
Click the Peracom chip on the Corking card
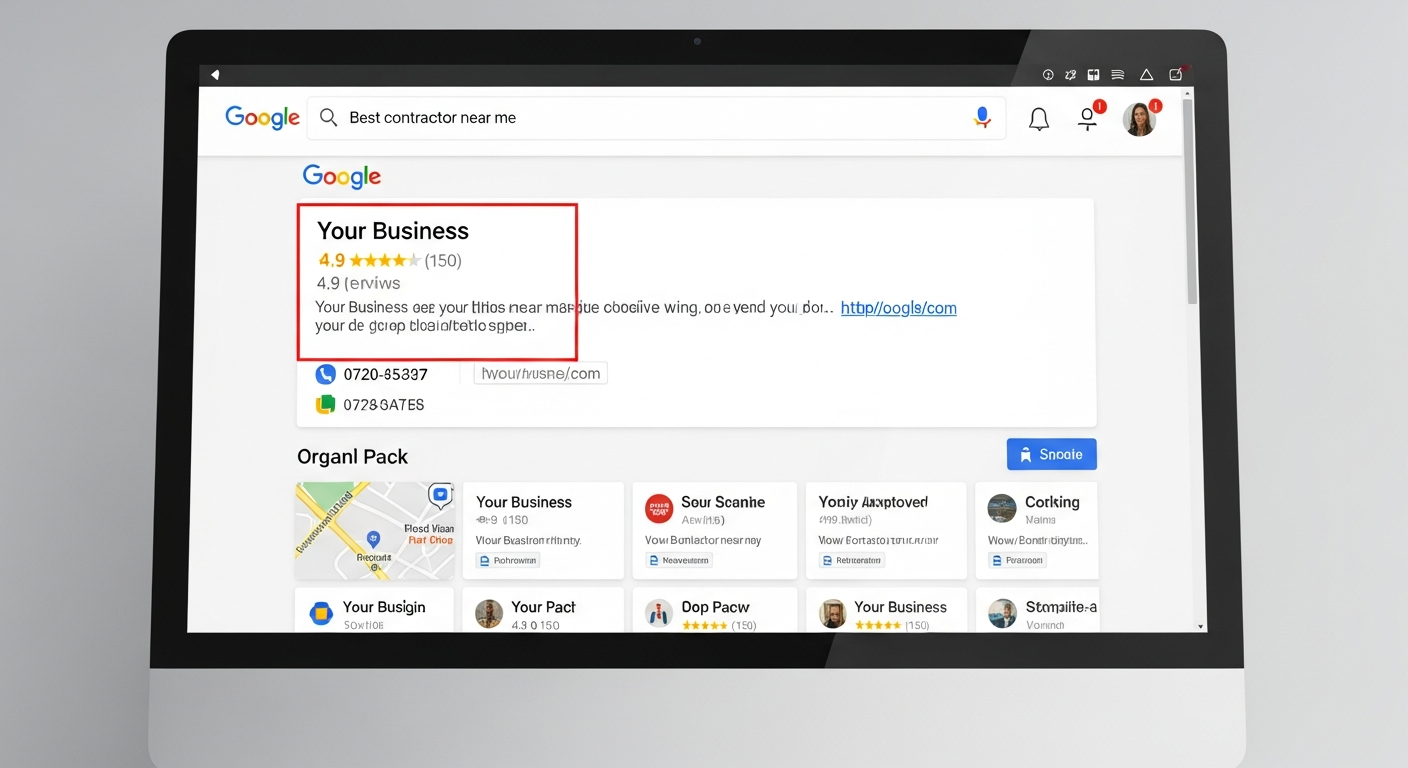(1018, 561)
